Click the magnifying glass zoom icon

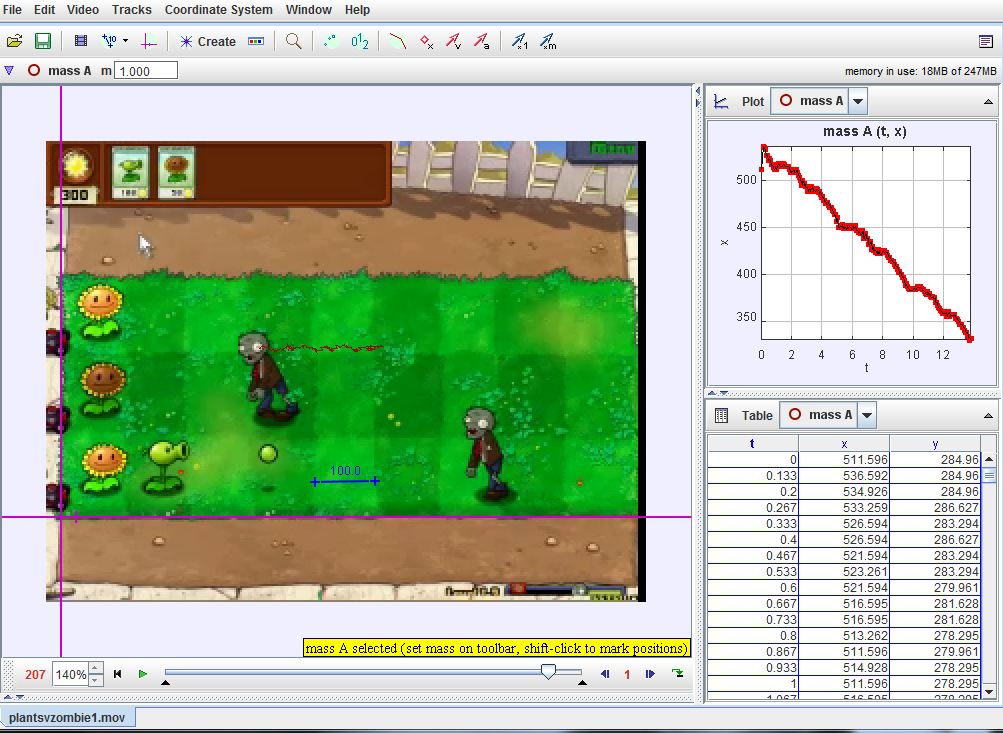[x=294, y=42]
